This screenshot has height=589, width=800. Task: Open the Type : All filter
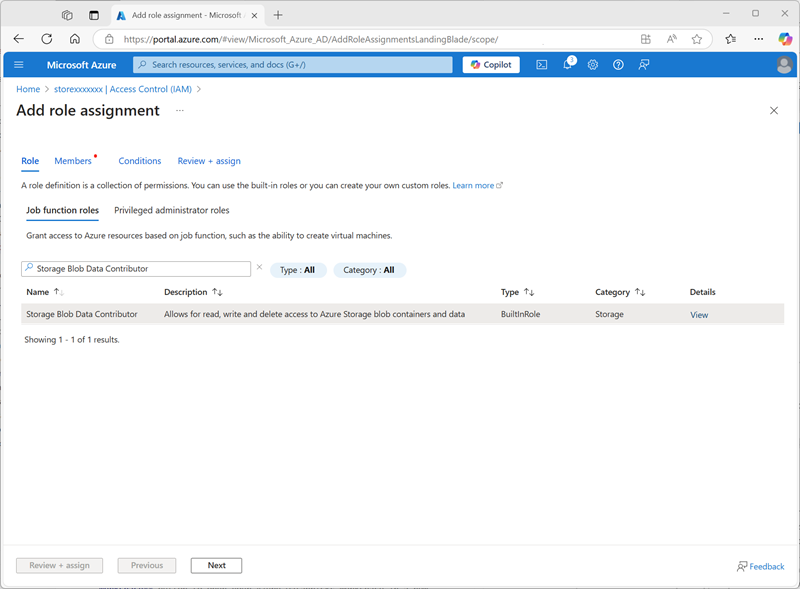point(297,270)
